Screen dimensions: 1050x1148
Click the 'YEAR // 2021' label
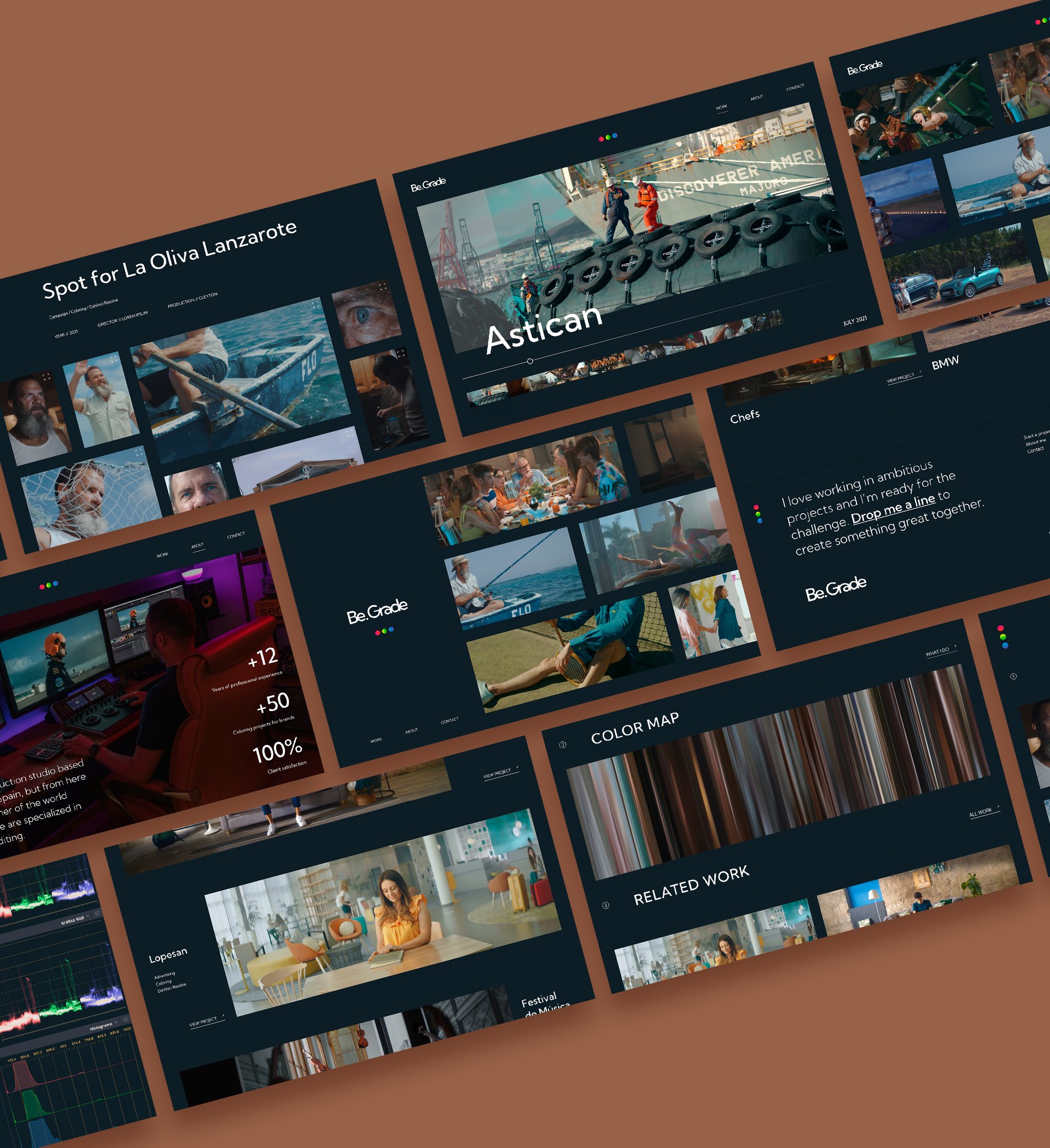pyautogui.click(x=66, y=333)
